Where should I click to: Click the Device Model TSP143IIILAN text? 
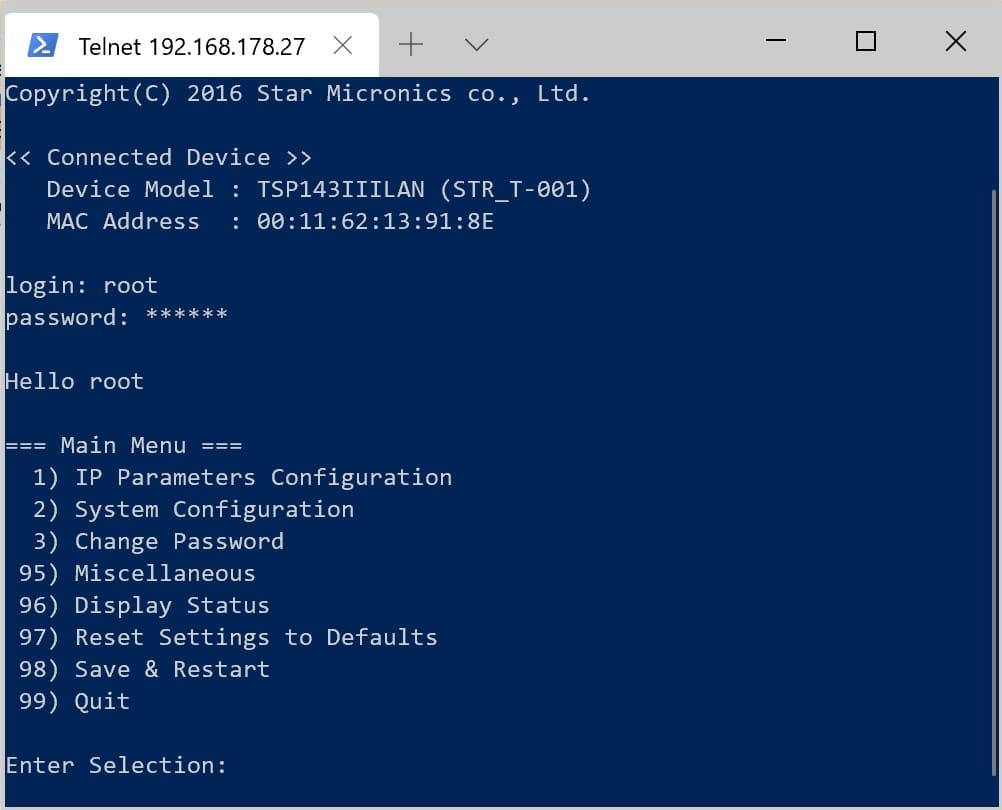pyautogui.click(x=341, y=189)
